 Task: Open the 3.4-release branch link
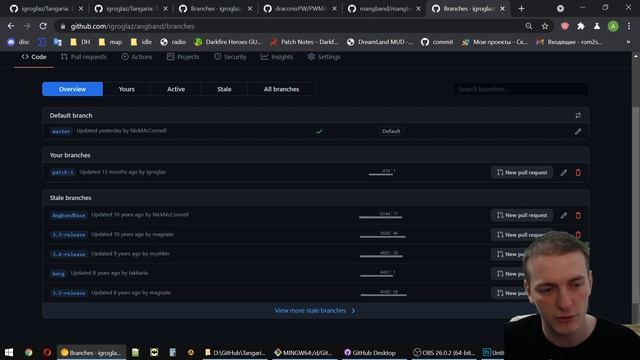coord(69,254)
